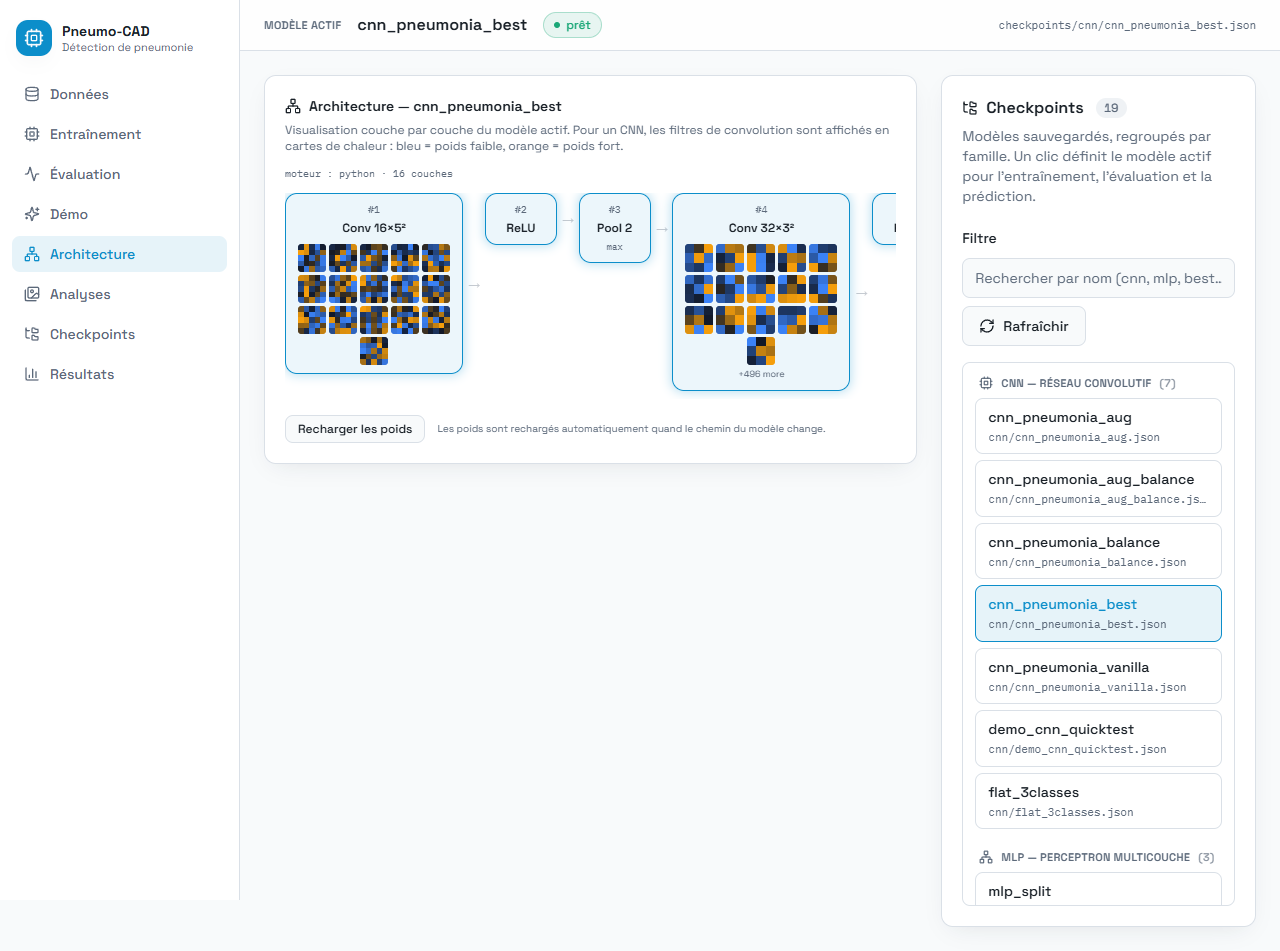The width and height of the screenshot is (1280, 951).
Task: Click the tree icon beside Checkpoints panel title
Action: 970,108
